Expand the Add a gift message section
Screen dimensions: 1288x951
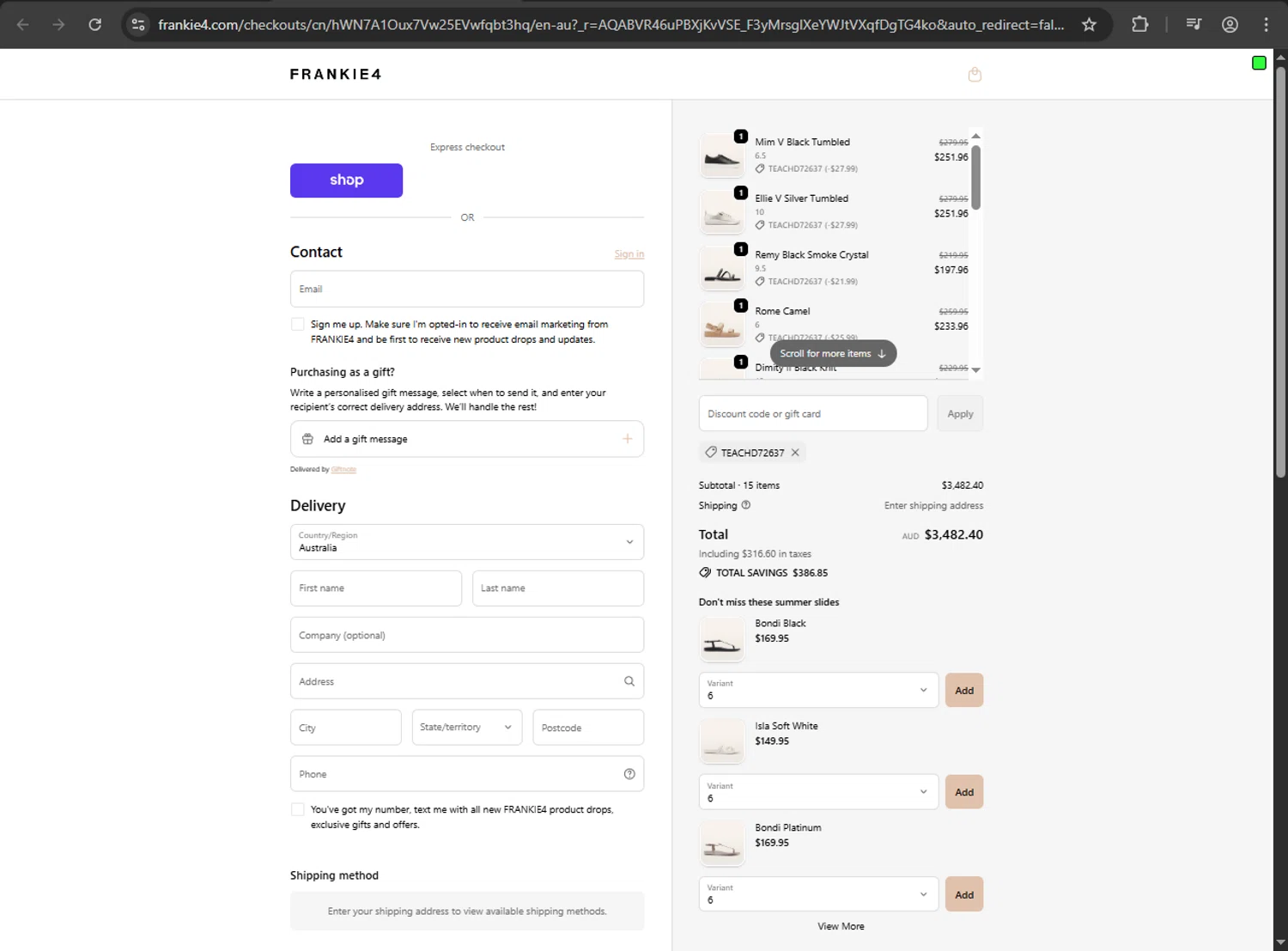click(467, 439)
